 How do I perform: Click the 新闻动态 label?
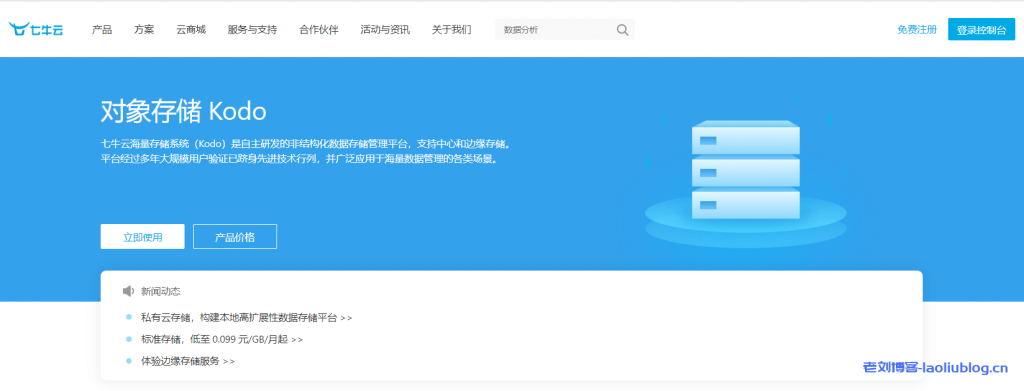[160, 291]
